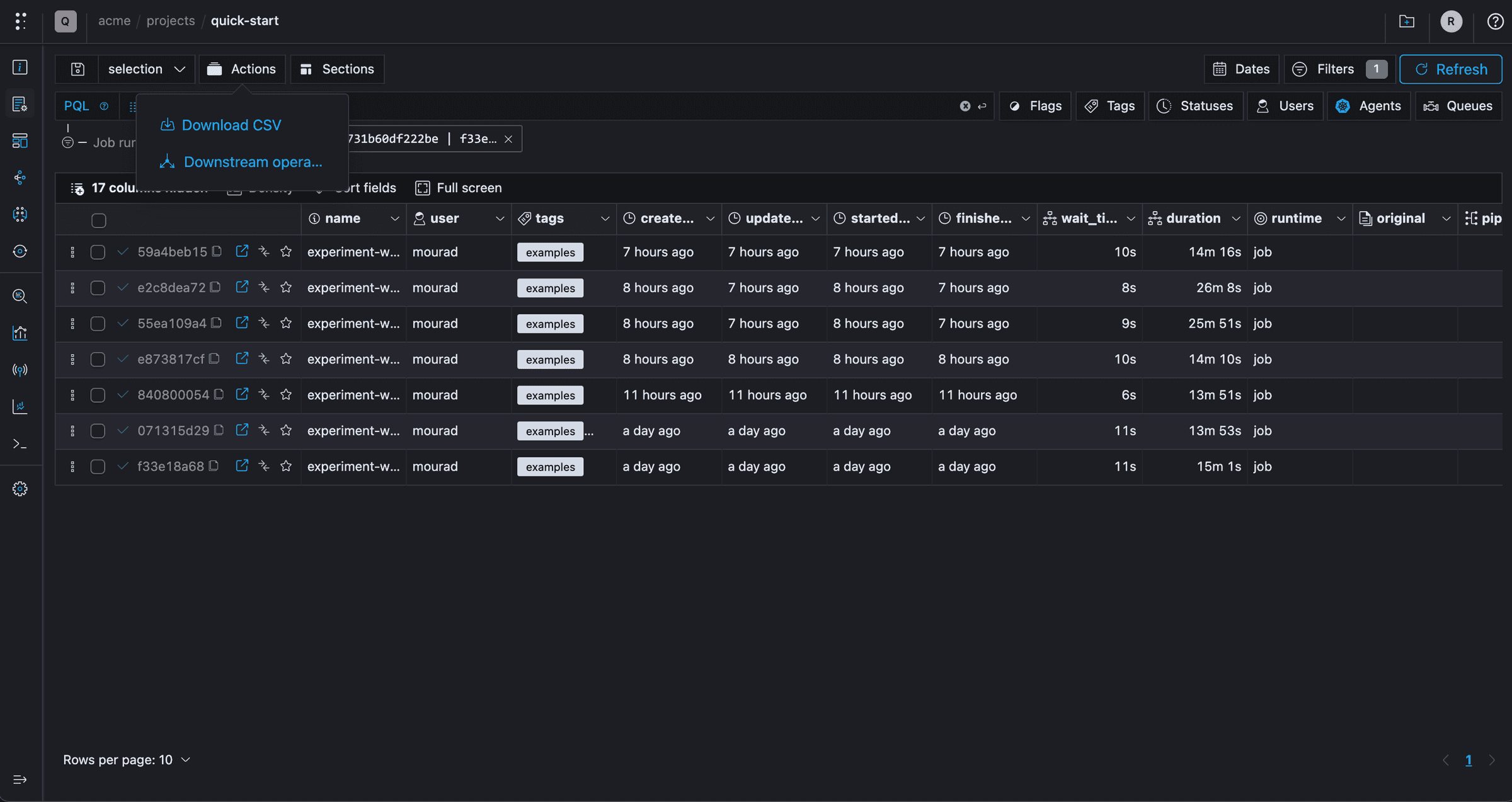Open e2c8dea72 run in new view
Image resolution: width=1512 pixels, height=802 pixels.
[242, 287]
